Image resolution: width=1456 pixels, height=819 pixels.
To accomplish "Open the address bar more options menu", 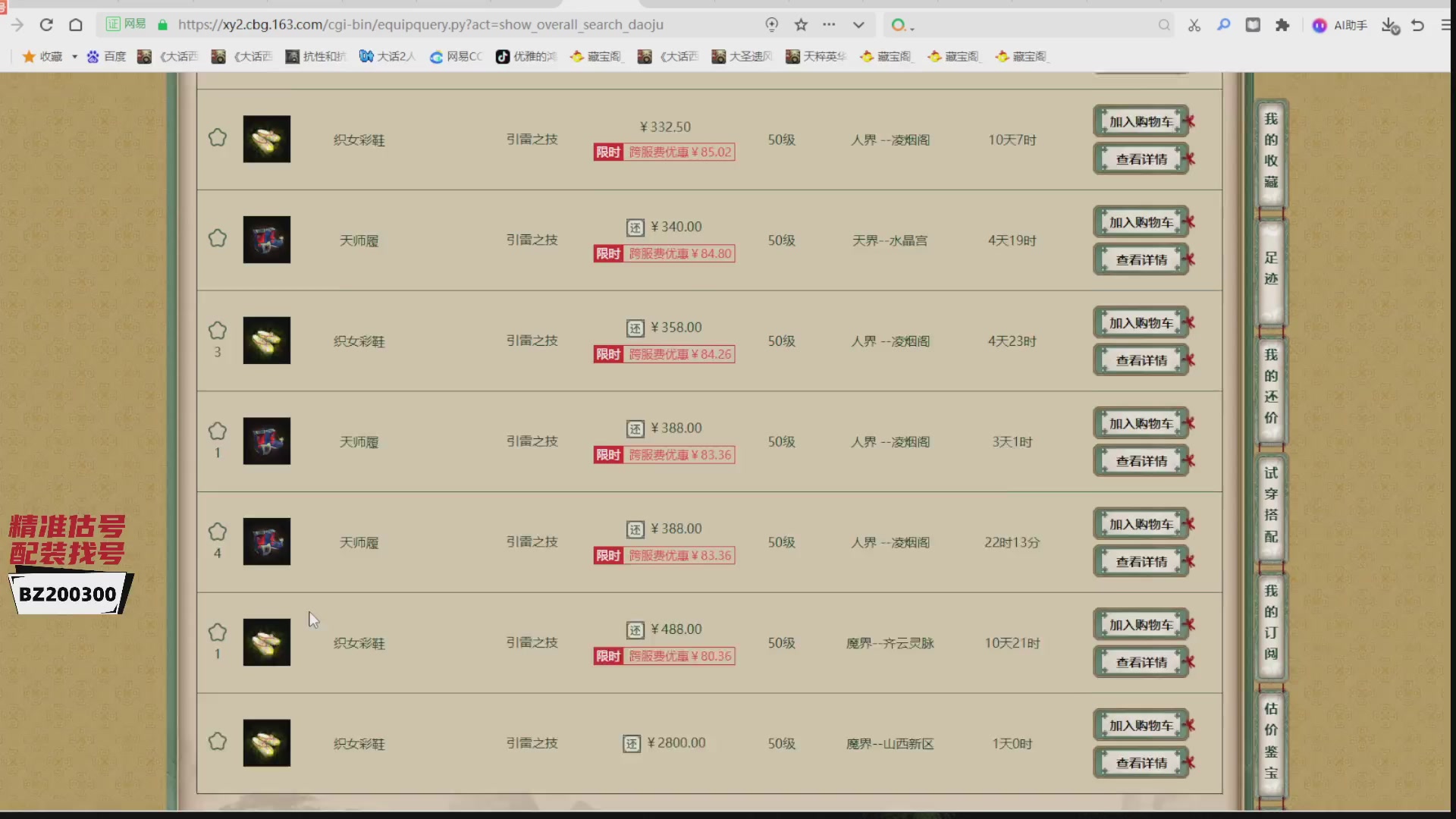I will (x=829, y=25).
